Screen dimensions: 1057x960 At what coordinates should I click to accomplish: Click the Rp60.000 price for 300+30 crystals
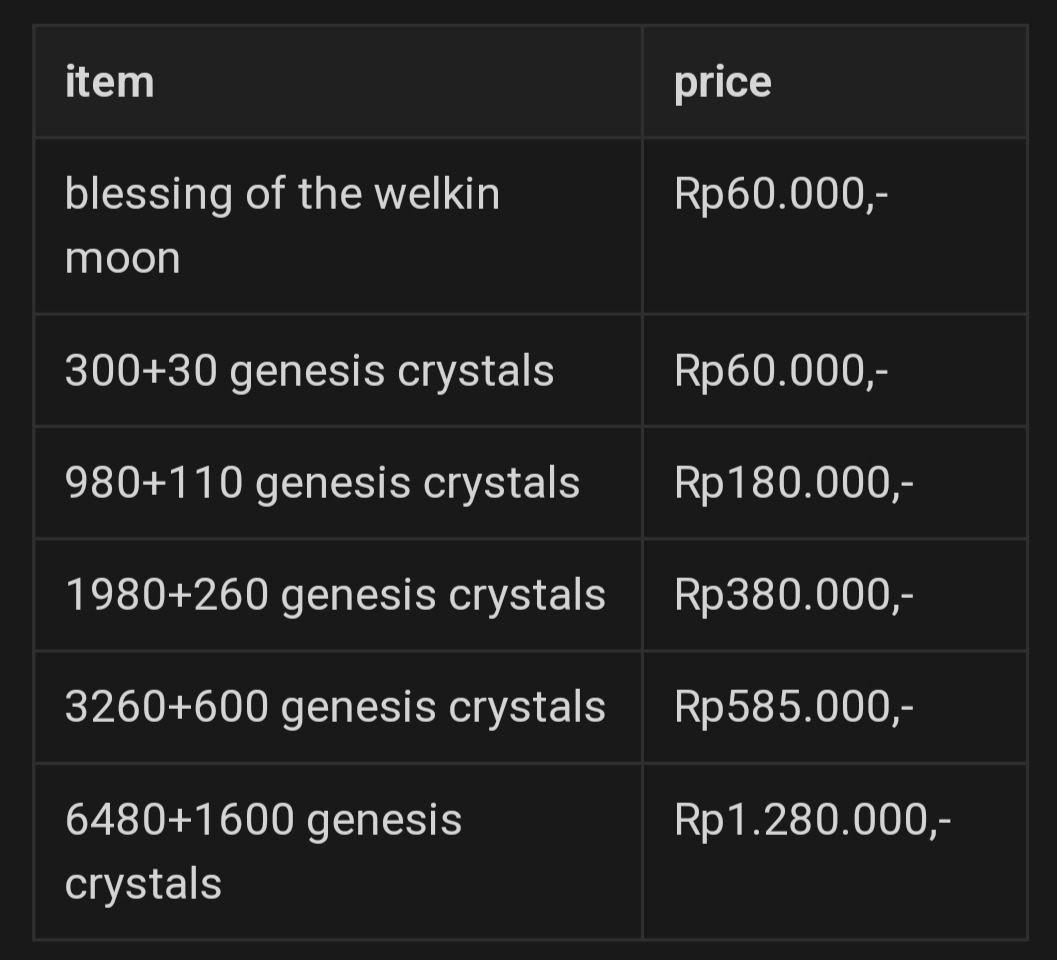tap(780, 371)
